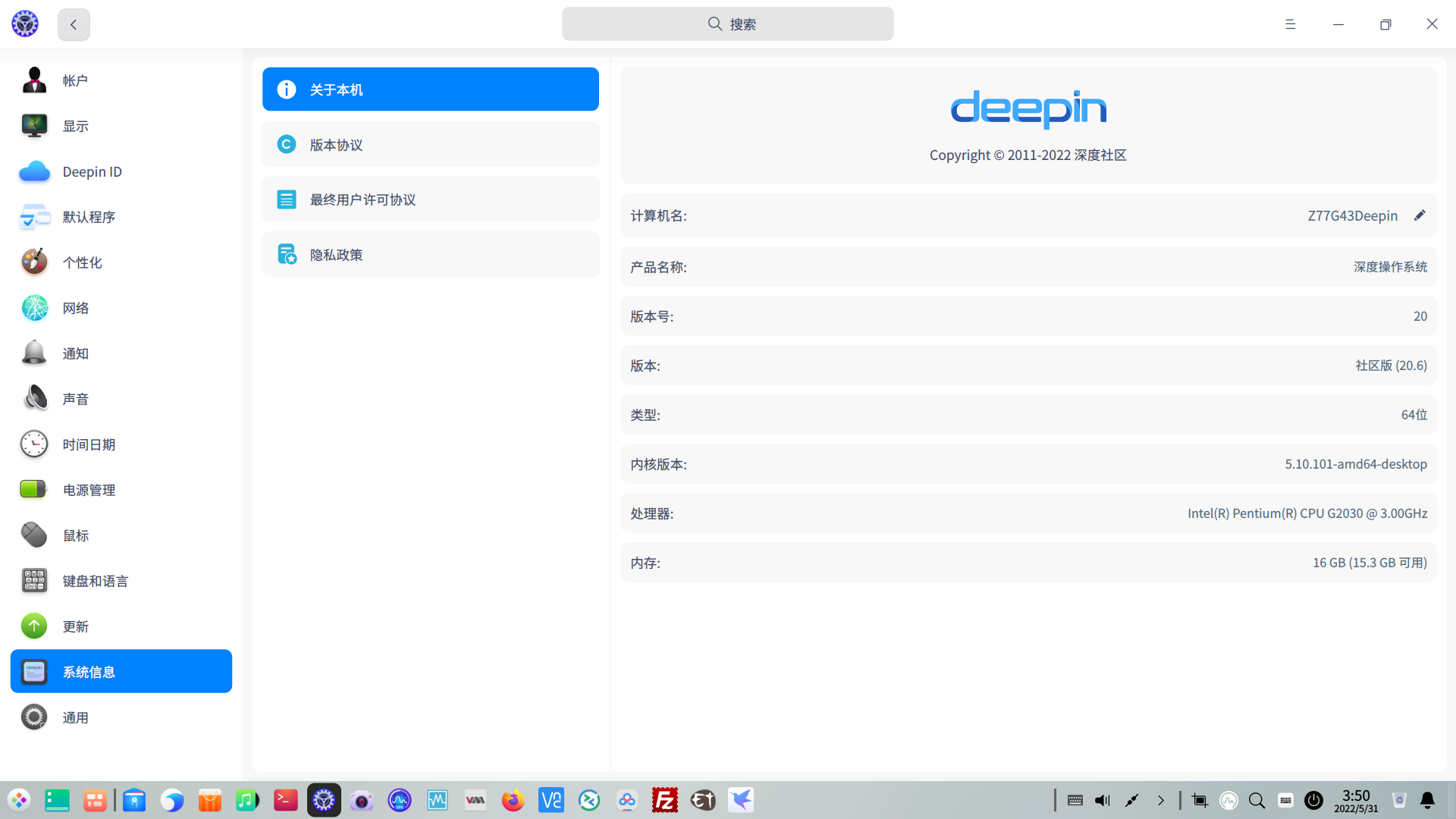This screenshot has width=1456, height=819.
Task: Launch Firefox from the dock
Action: [513, 800]
